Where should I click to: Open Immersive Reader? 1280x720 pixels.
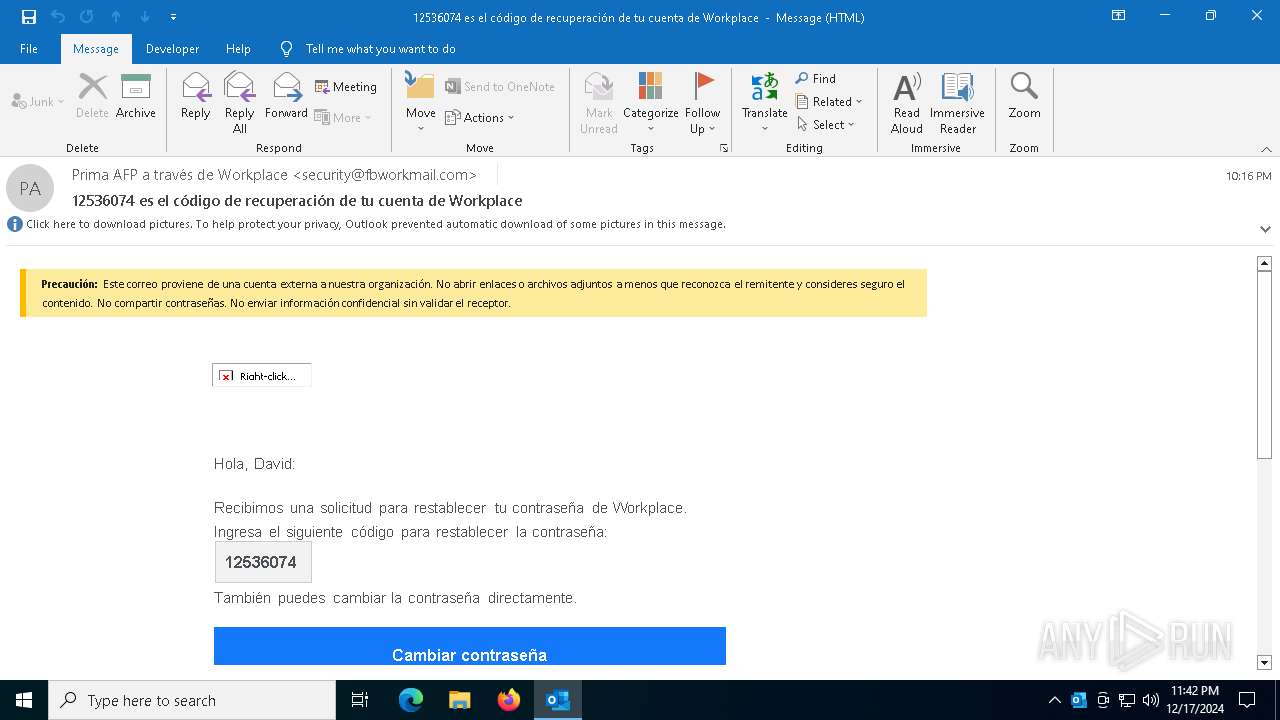click(x=958, y=103)
